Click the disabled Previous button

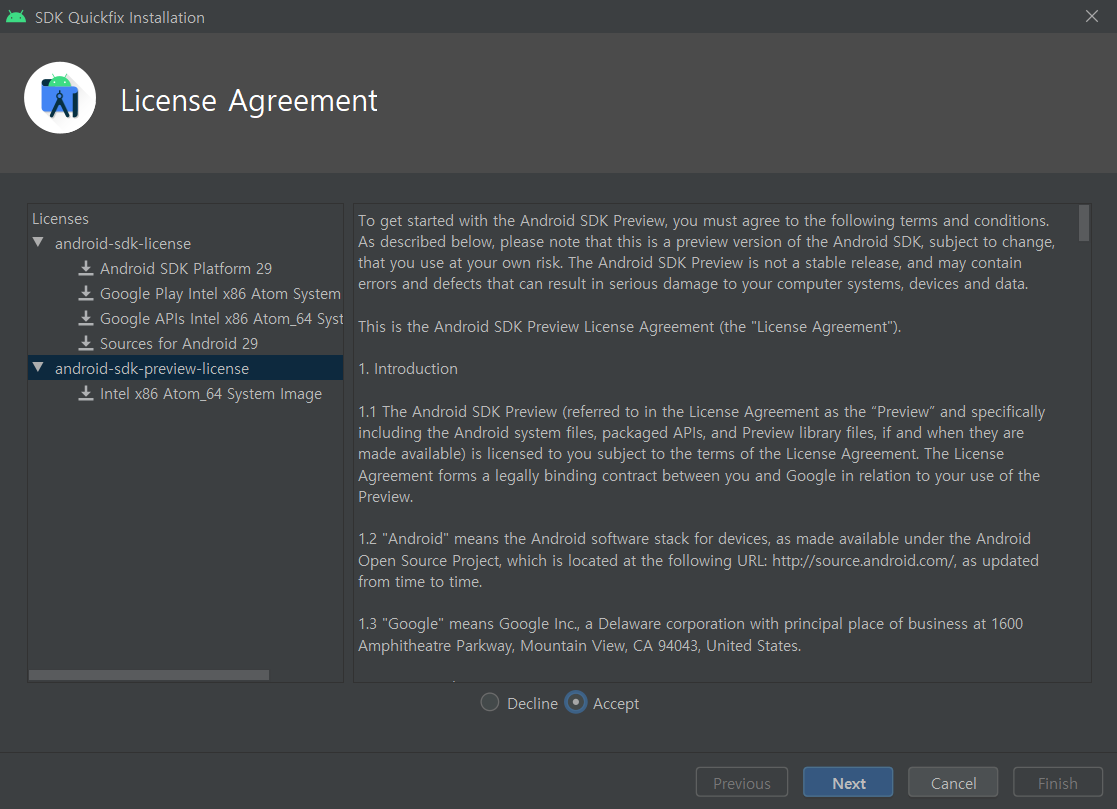[742, 782]
